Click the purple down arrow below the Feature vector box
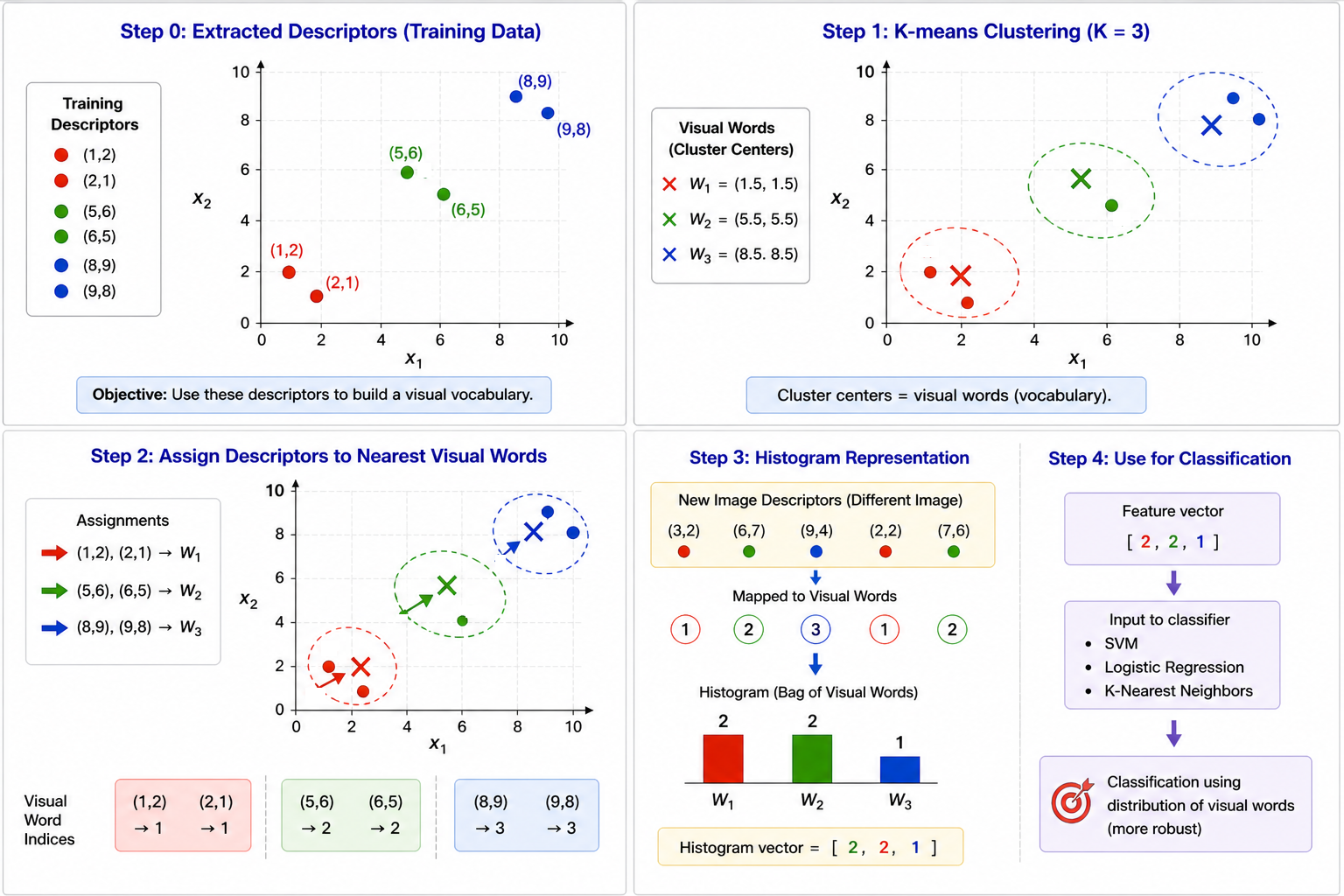The height and width of the screenshot is (896, 1344). coord(1173,583)
